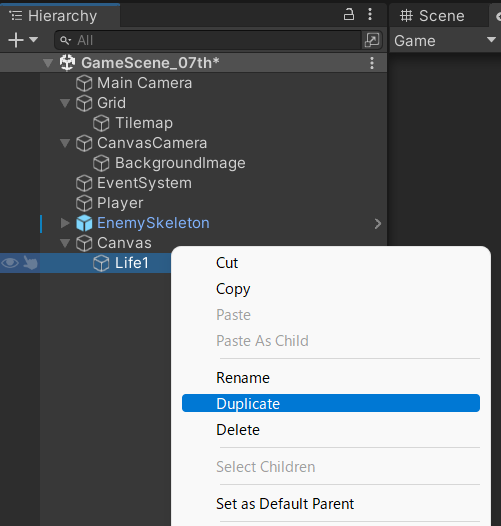Select the EventSystem object

click(144, 183)
